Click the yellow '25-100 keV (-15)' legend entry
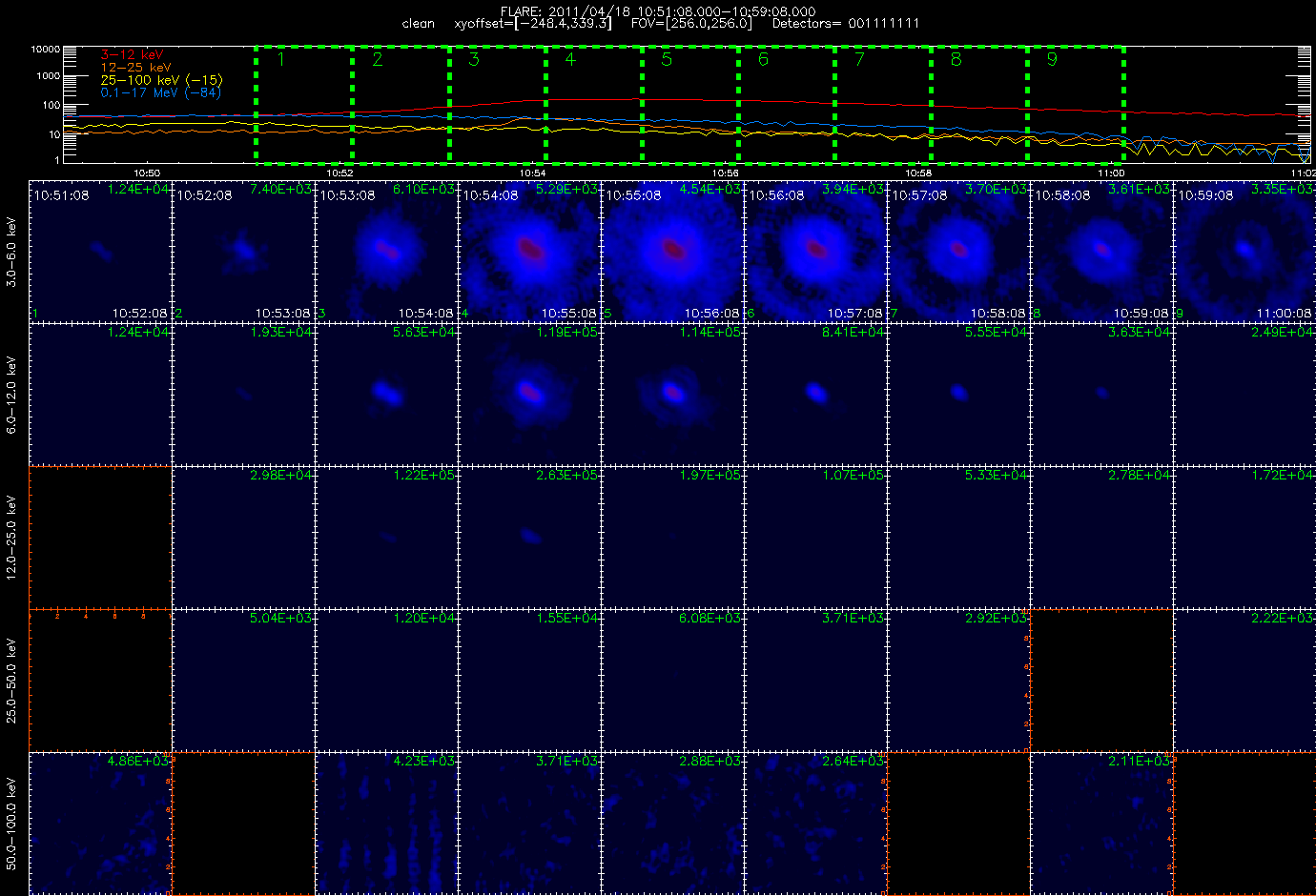 pos(161,80)
